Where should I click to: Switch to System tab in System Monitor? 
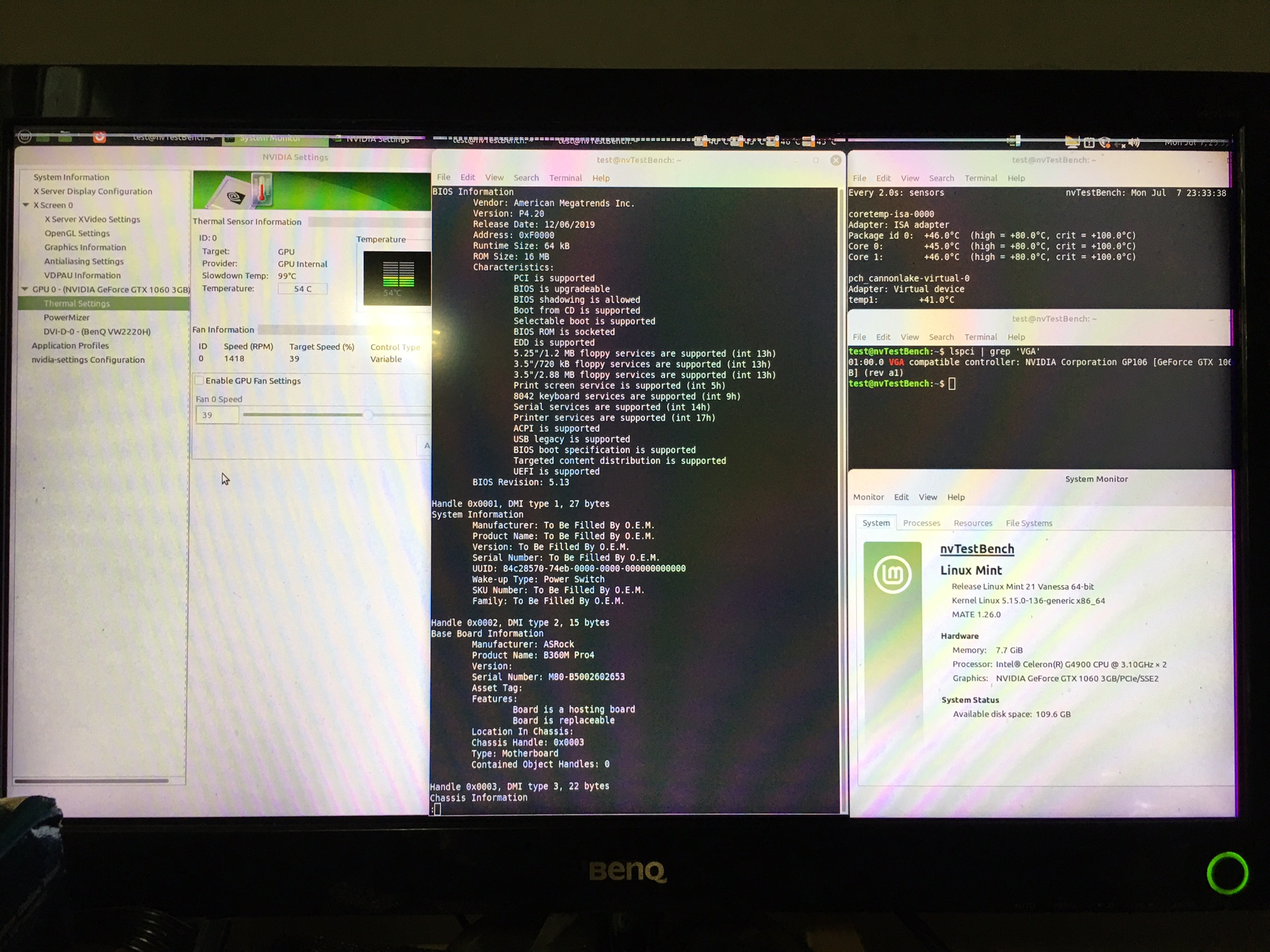[x=876, y=523]
